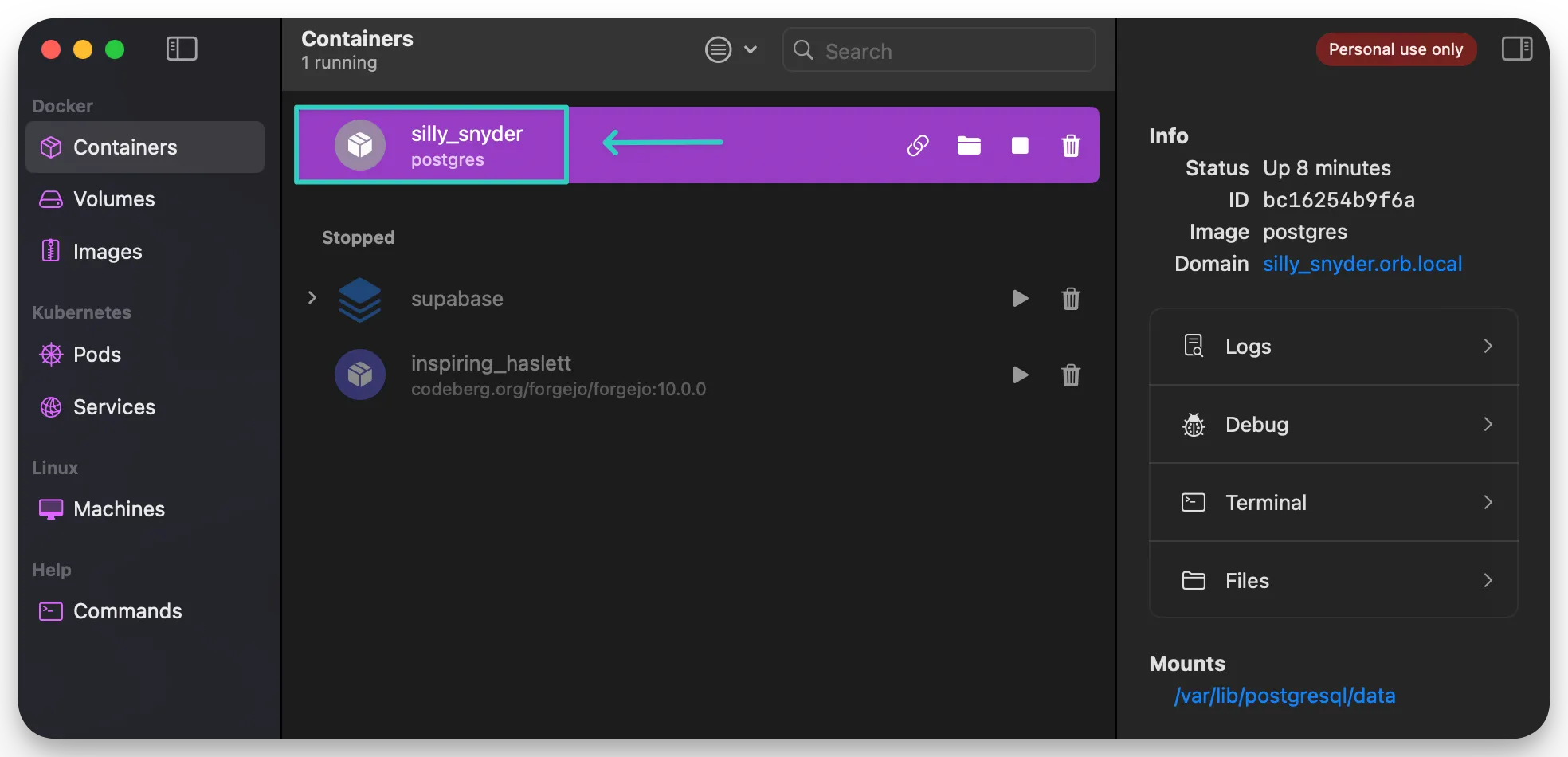The image size is (1568, 757).
Task: Open the /var/lib/postgresql/data mount link
Action: click(1284, 696)
